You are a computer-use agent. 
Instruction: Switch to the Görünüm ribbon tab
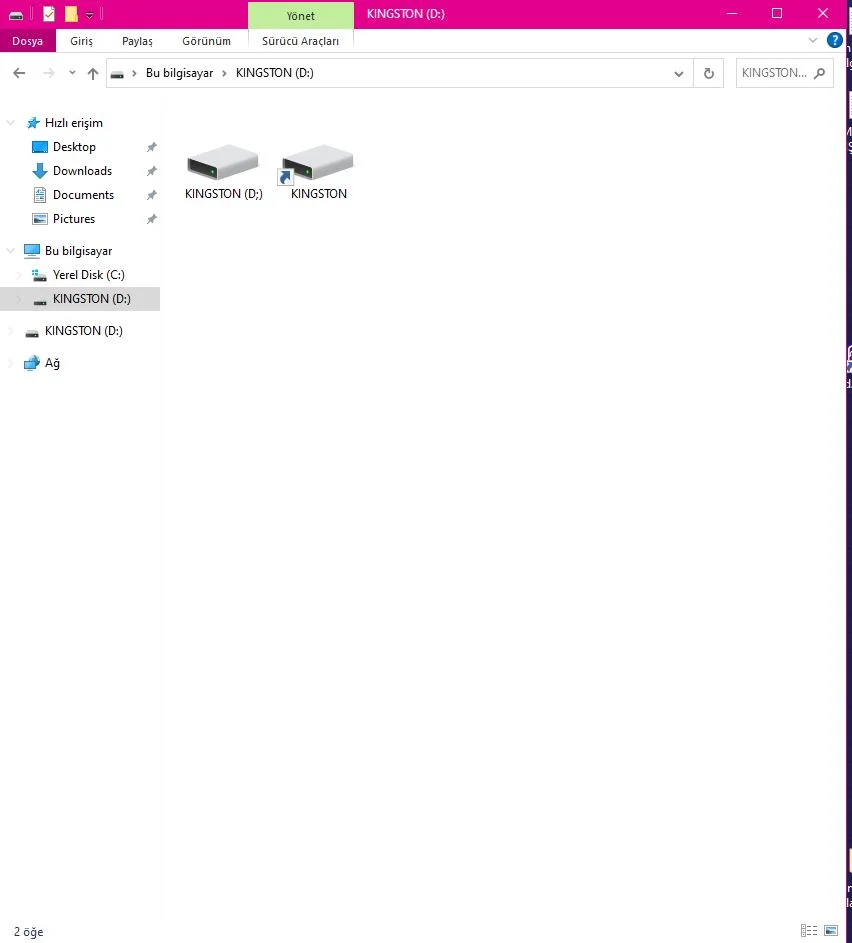(206, 41)
